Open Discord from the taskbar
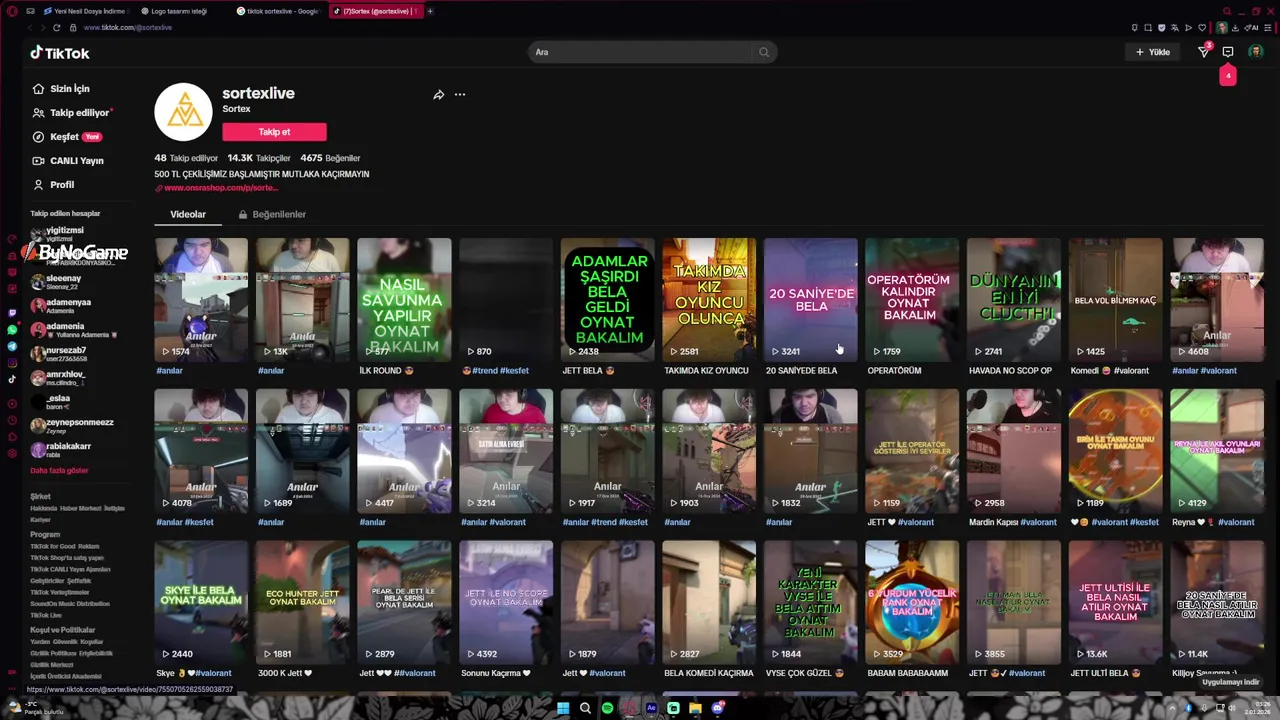 [717, 708]
